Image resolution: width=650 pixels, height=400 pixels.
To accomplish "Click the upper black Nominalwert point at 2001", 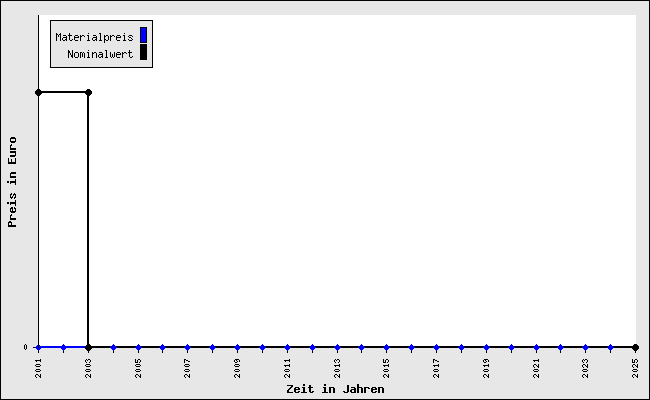I will (39, 92).
